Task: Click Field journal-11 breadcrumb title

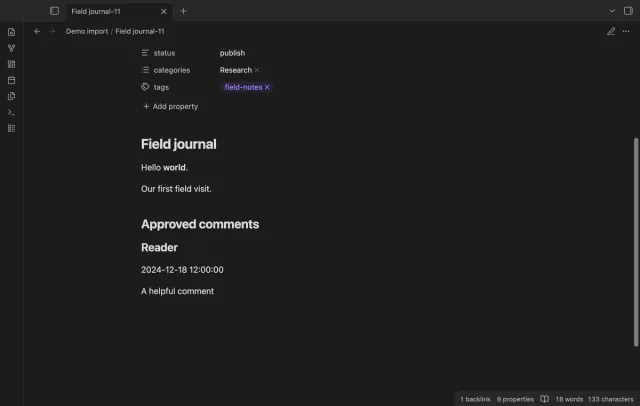Action: coord(140,31)
